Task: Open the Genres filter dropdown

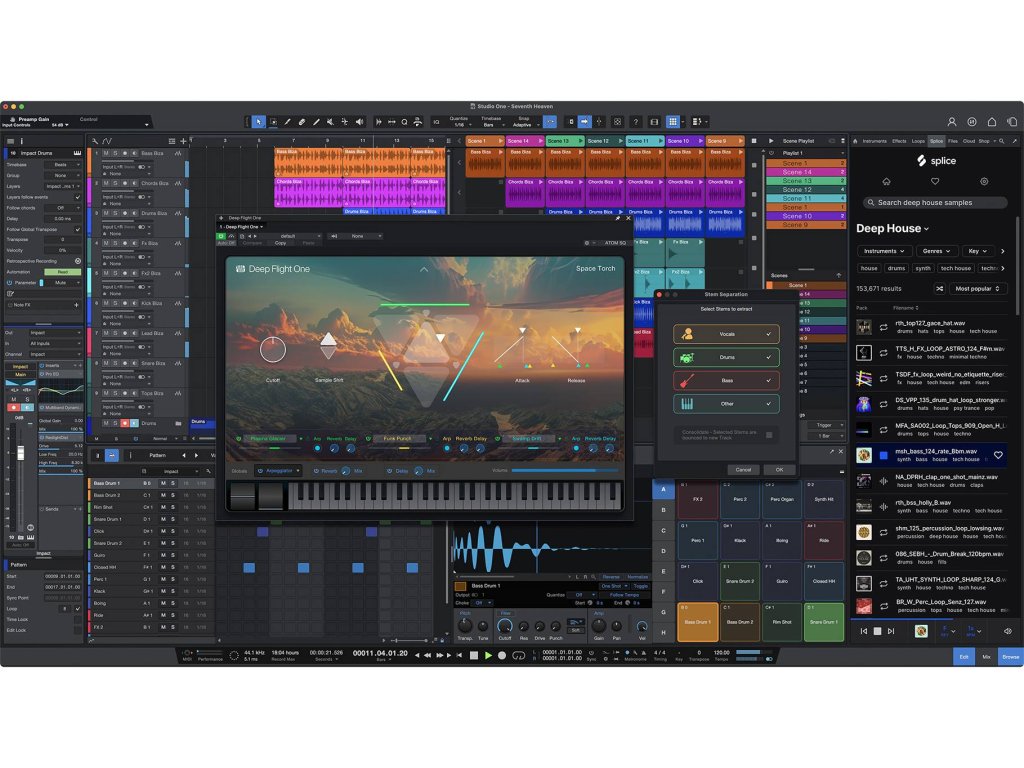Action: pos(936,251)
